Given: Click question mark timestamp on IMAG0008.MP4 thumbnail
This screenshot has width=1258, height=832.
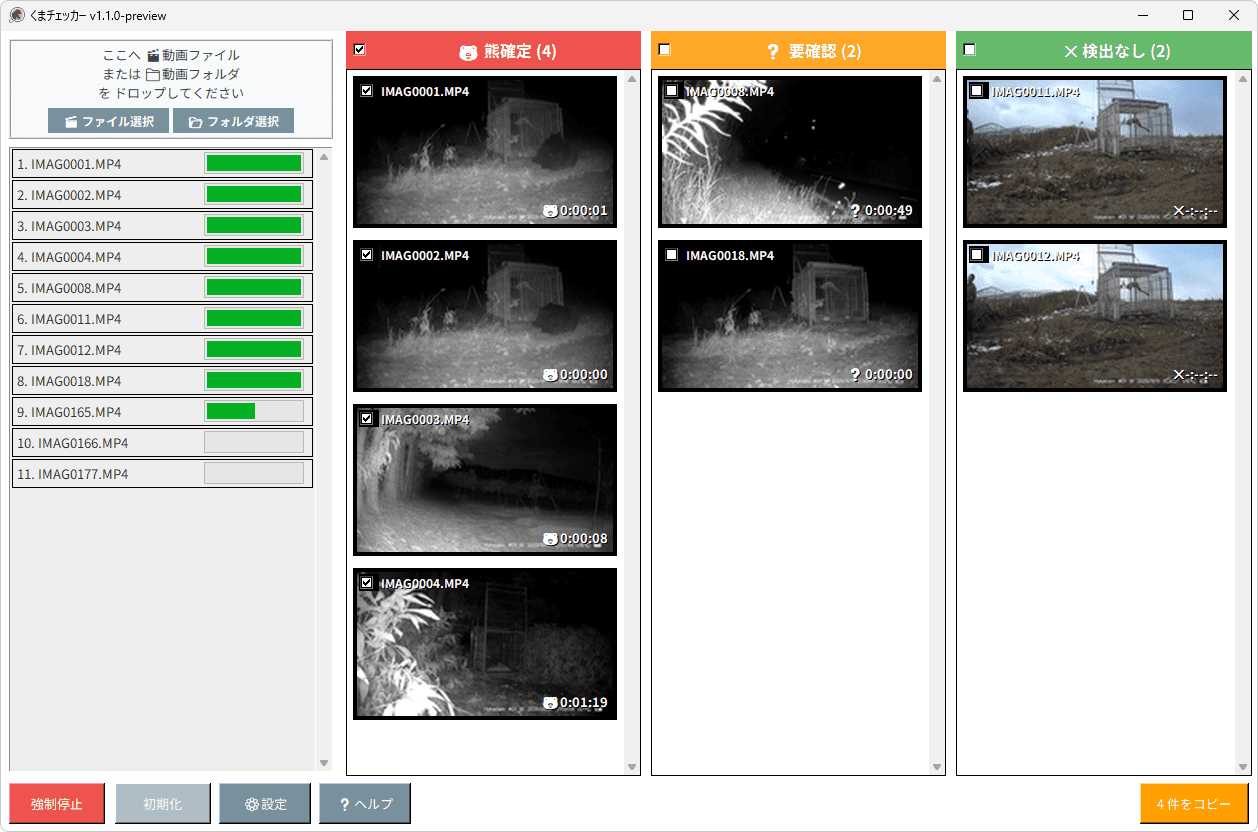Looking at the screenshot, I should pyautogui.click(x=855, y=211).
